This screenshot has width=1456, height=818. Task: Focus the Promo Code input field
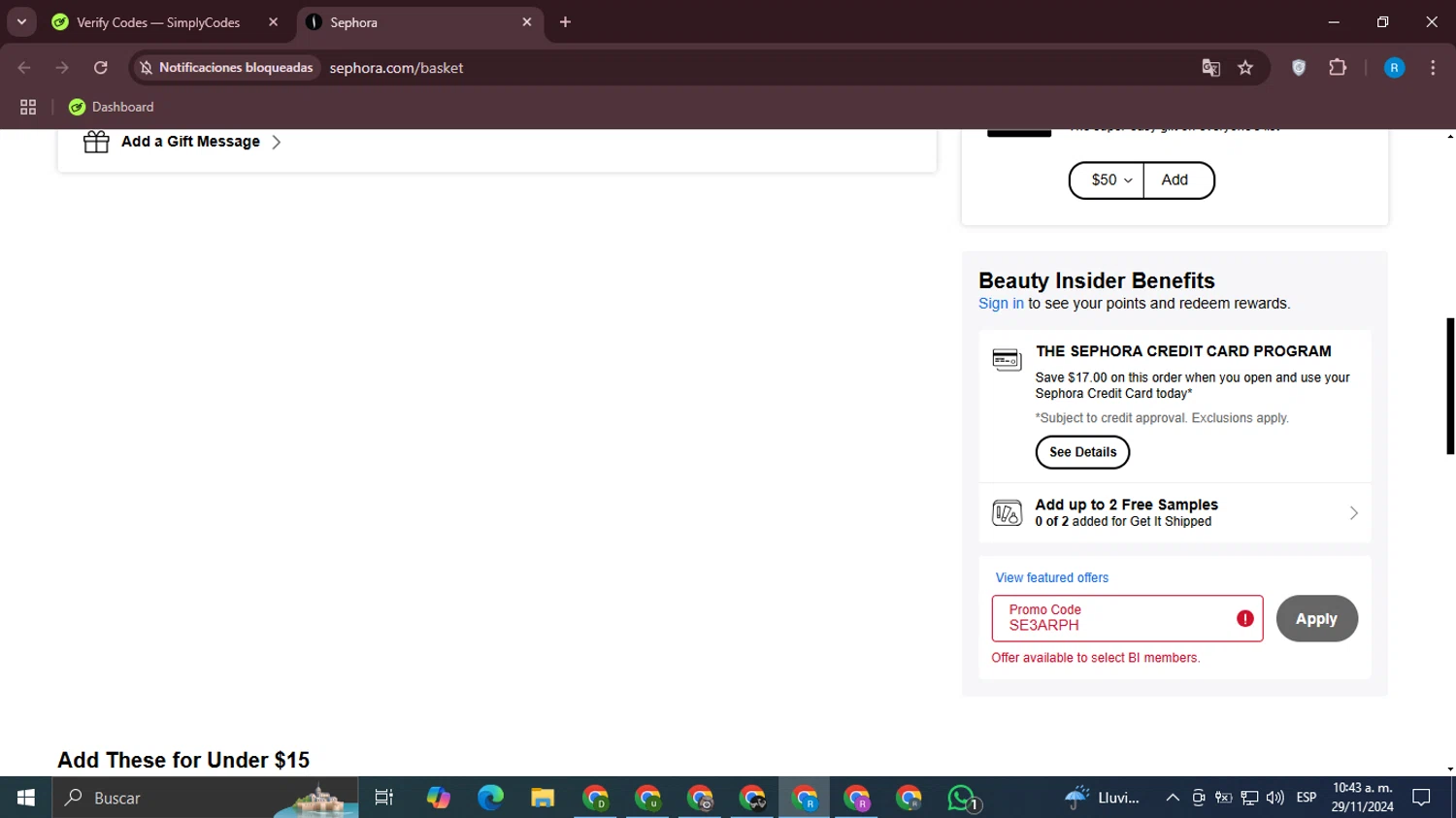click(1127, 618)
